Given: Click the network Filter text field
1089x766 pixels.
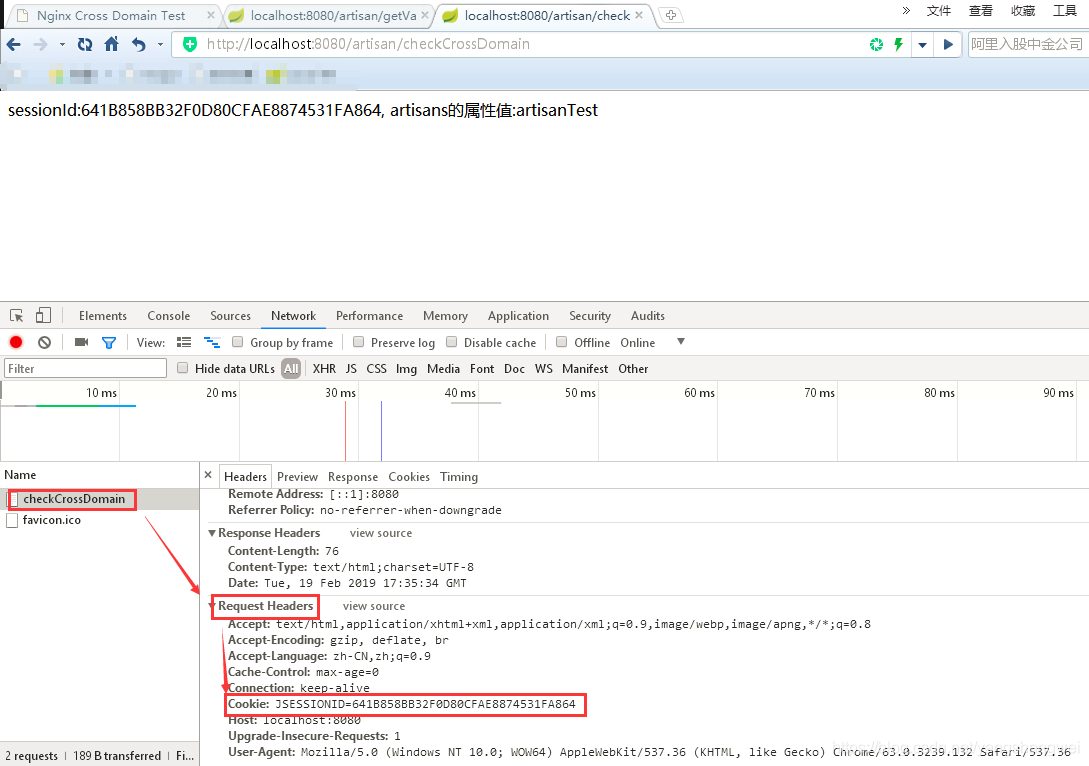Looking at the screenshot, I should 85,369.
